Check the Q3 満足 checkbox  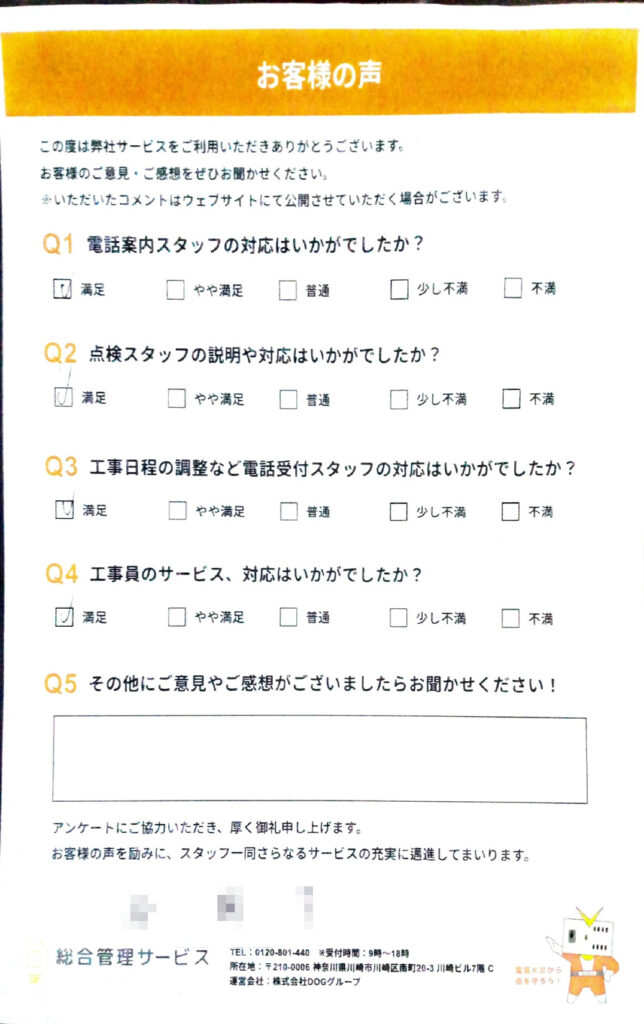(x=60, y=510)
